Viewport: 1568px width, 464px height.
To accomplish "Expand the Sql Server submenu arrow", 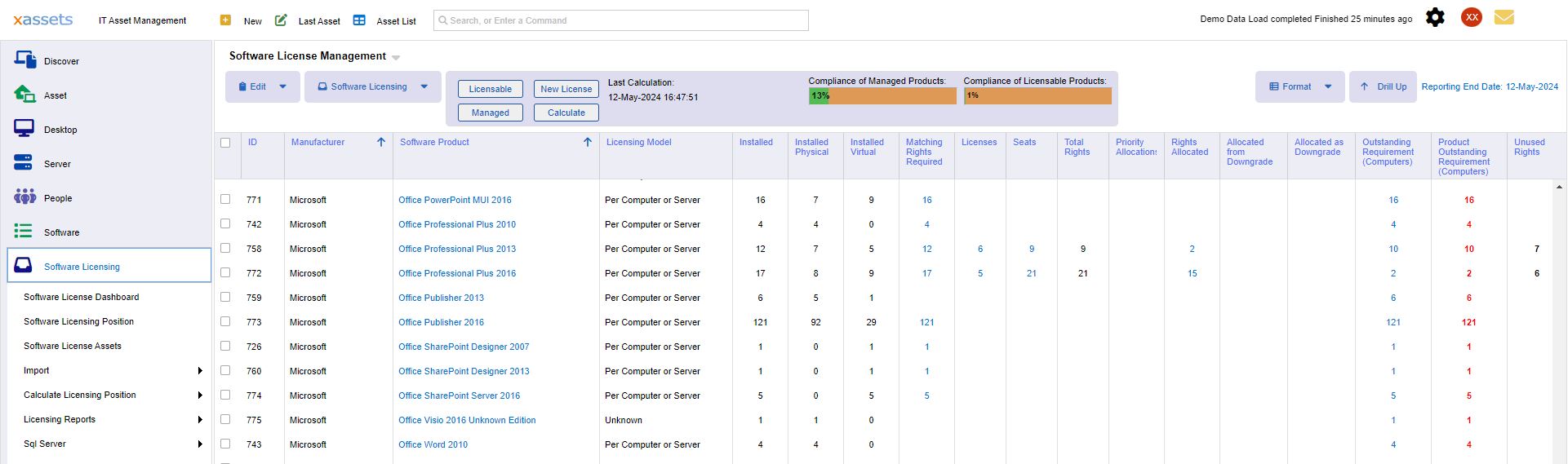I will pos(200,444).
